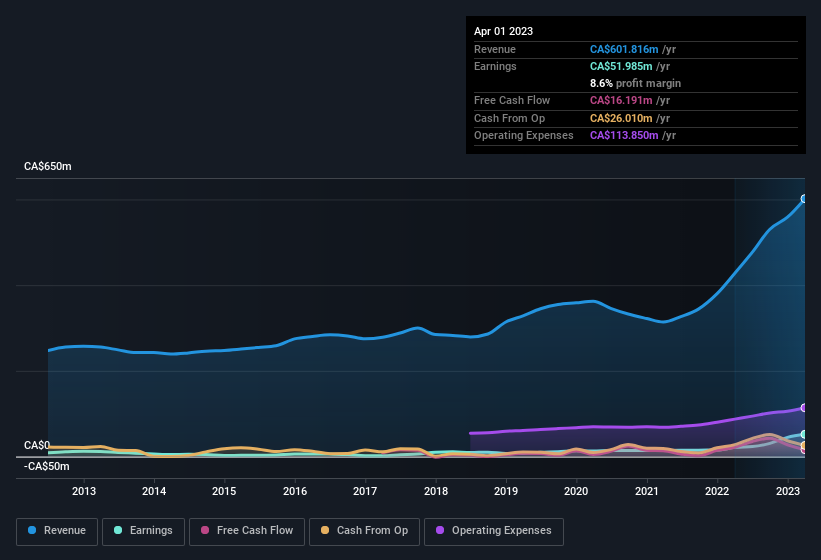Click the CA$0 y-axis label
Image resolution: width=821 pixels, height=560 pixels.
37,445
